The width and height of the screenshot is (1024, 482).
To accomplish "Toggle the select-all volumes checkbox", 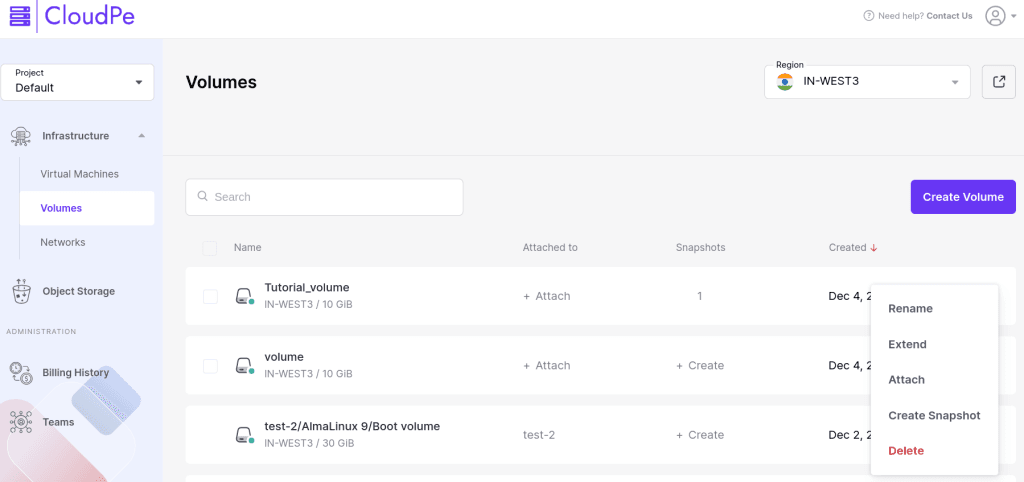I will 210,248.
